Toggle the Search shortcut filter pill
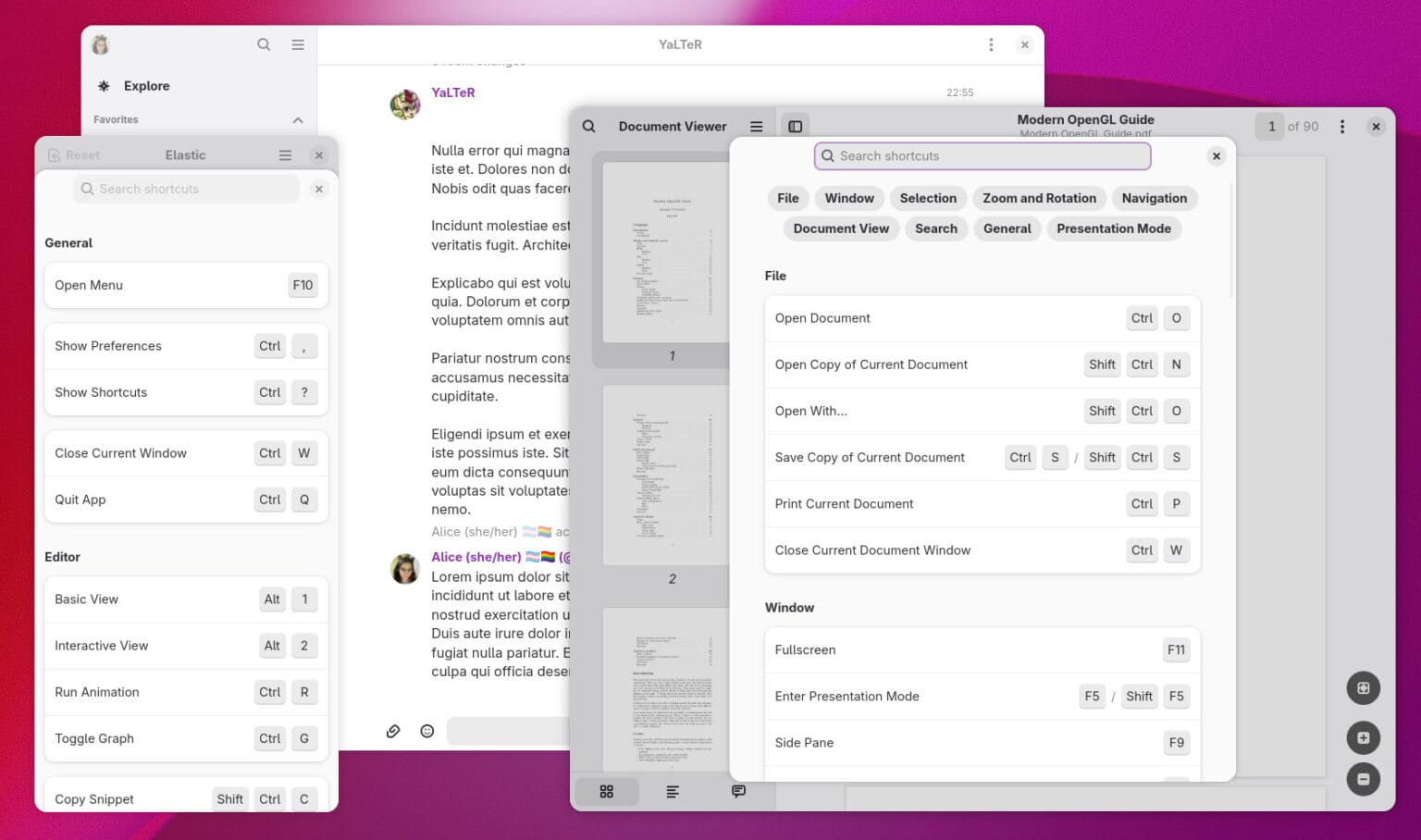Viewport: 1421px width, 840px height. [x=935, y=229]
